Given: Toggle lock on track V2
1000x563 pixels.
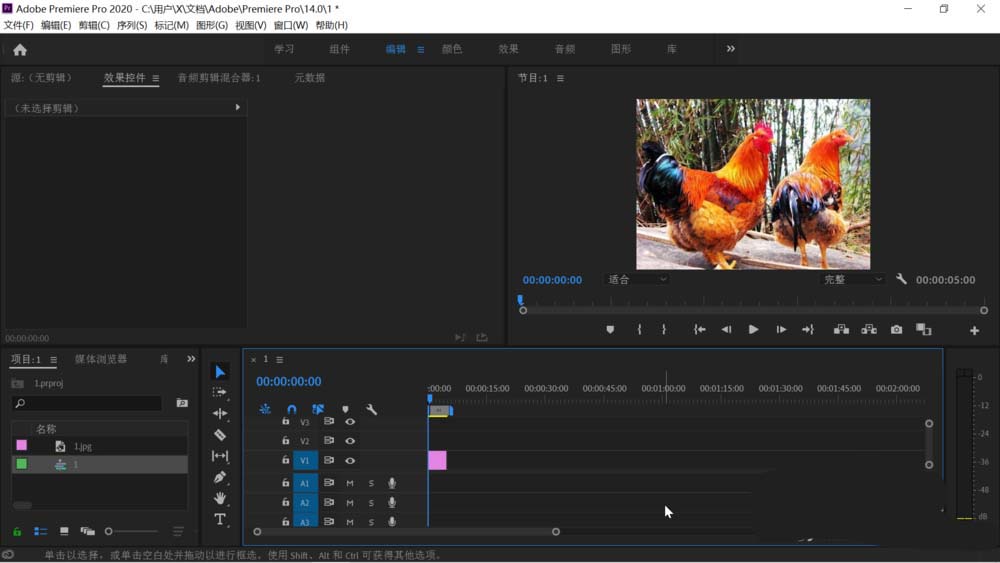Looking at the screenshot, I should pos(285,441).
